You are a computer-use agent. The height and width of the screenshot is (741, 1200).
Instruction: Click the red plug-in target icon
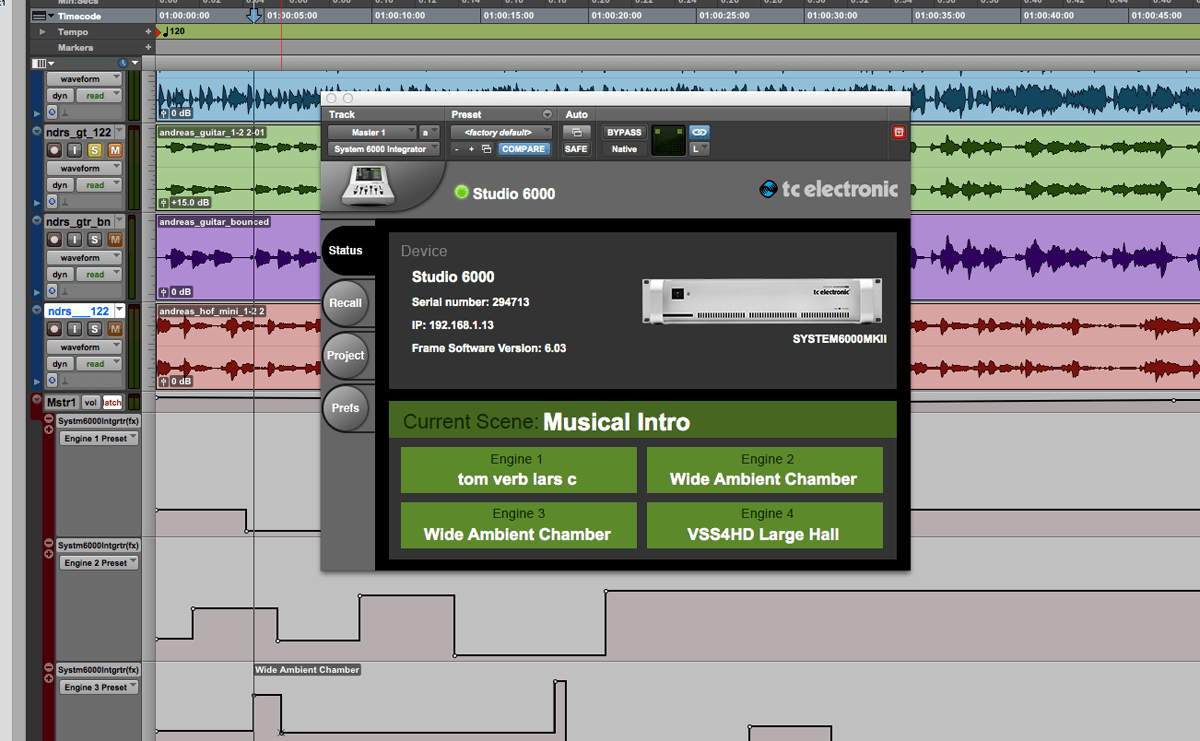[x=897, y=131]
